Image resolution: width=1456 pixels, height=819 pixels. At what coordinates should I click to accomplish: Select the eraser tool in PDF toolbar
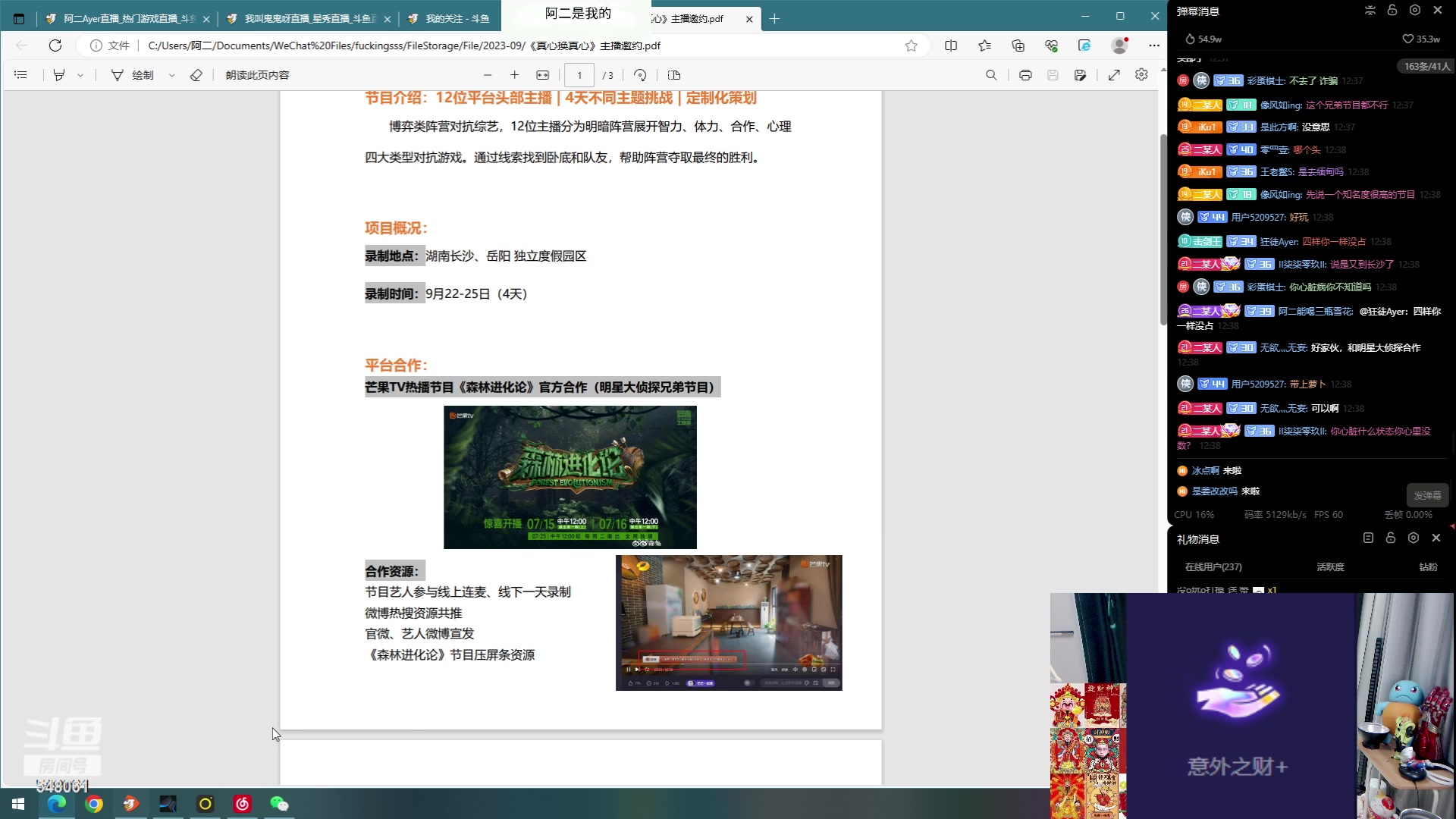pyautogui.click(x=196, y=75)
